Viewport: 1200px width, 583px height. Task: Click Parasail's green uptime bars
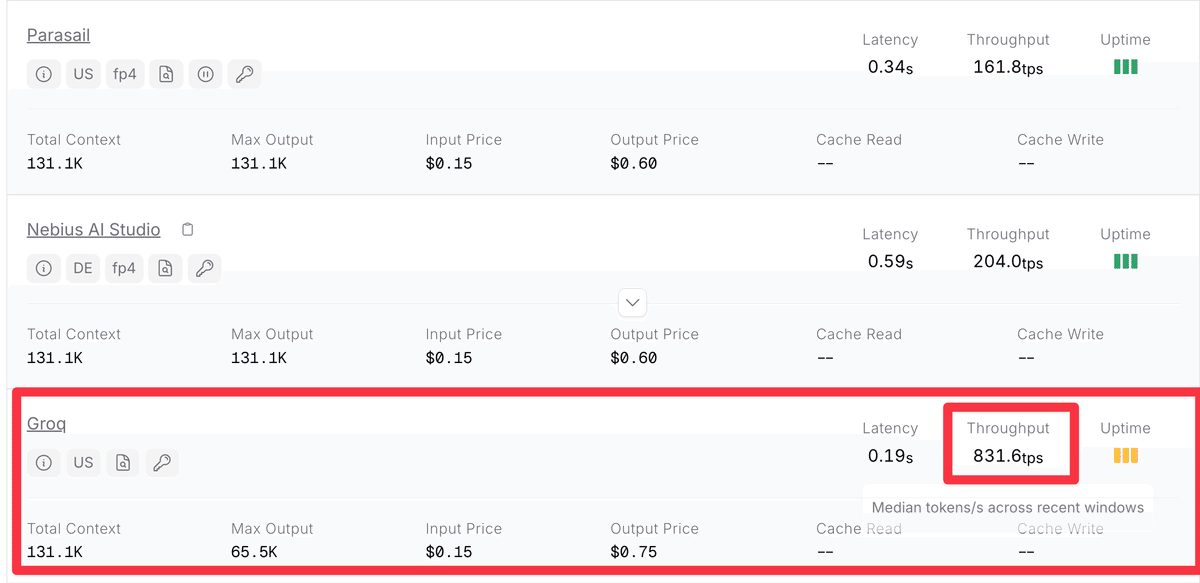[x=1125, y=67]
